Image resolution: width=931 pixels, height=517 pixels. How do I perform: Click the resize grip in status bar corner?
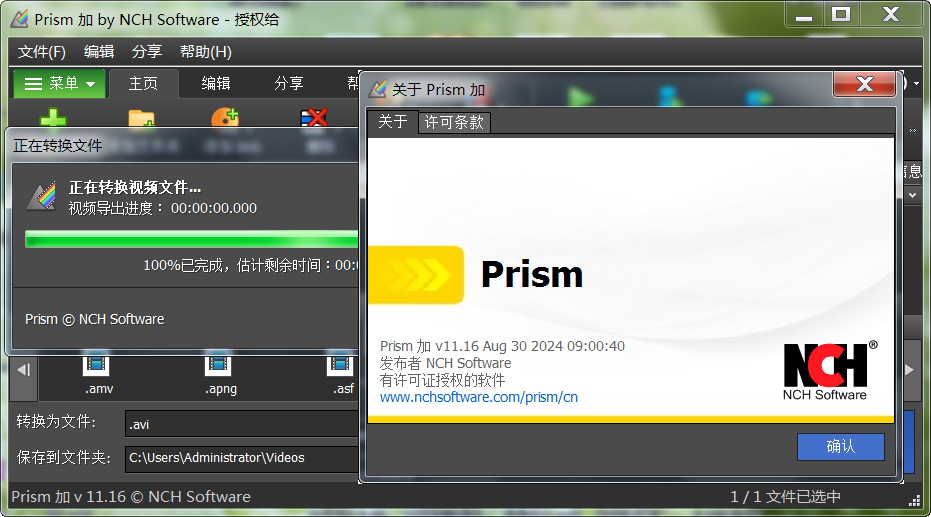[915, 501]
